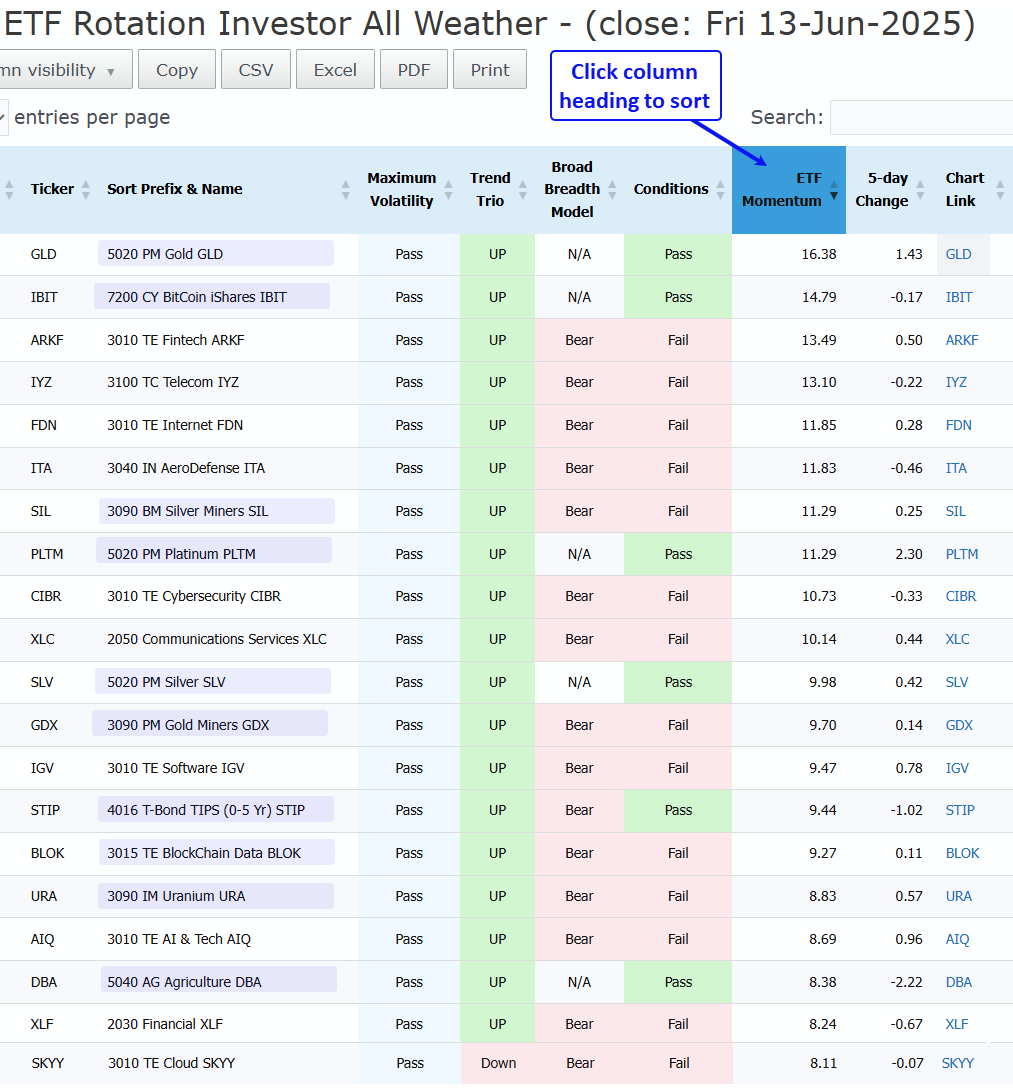This screenshot has height=1090, width=1013.
Task: Open SKYY chart link
Action: [x=957, y=1064]
